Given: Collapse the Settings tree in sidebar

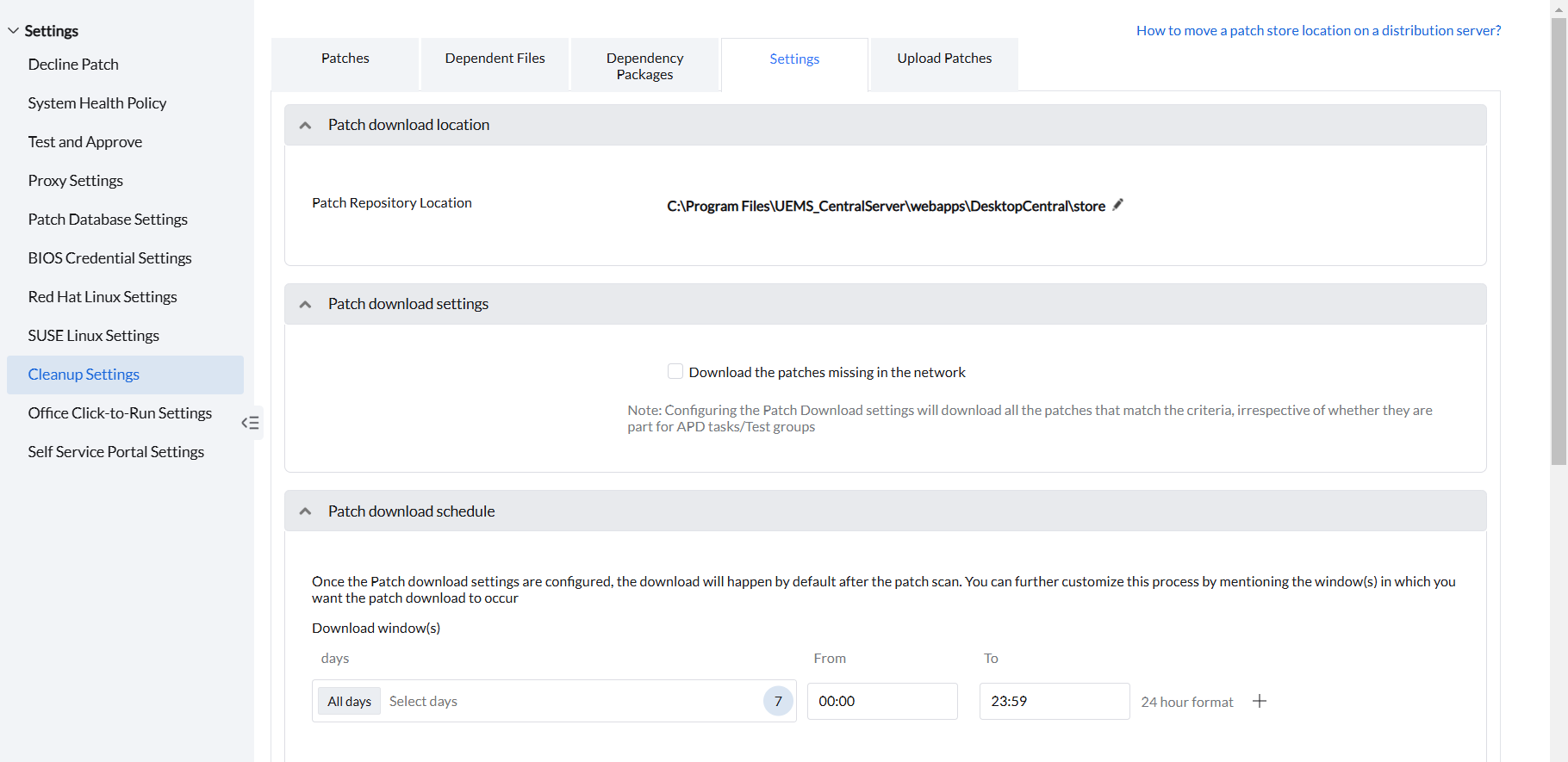Looking at the screenshot, I should (x=14, y=31).
